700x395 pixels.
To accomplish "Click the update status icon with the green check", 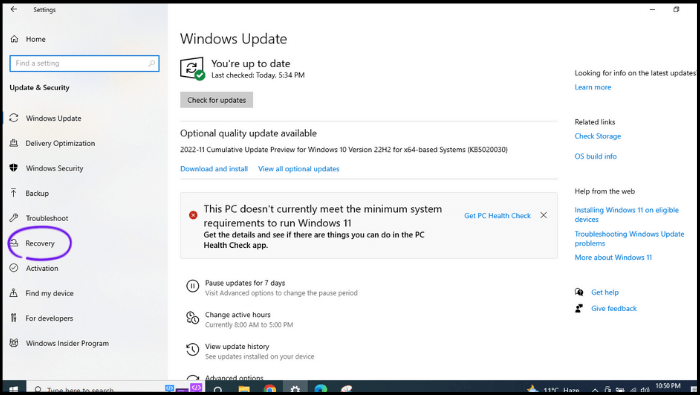I will [x=192, y=69].
